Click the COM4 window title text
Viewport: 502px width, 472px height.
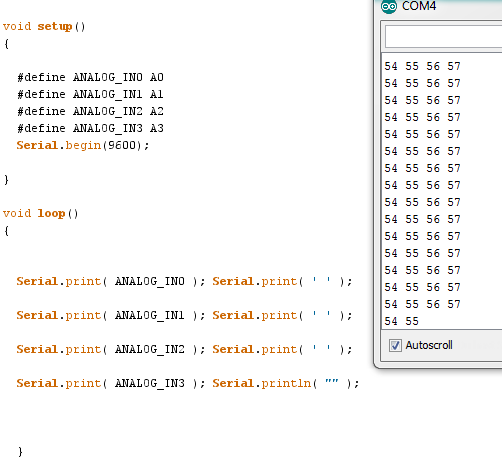(x=419, y=6)
